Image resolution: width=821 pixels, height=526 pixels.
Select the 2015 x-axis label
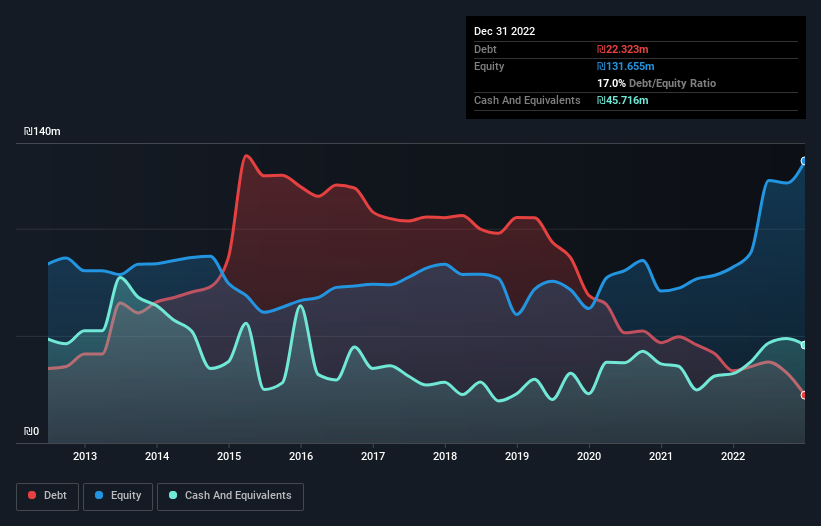pos(229,456)
